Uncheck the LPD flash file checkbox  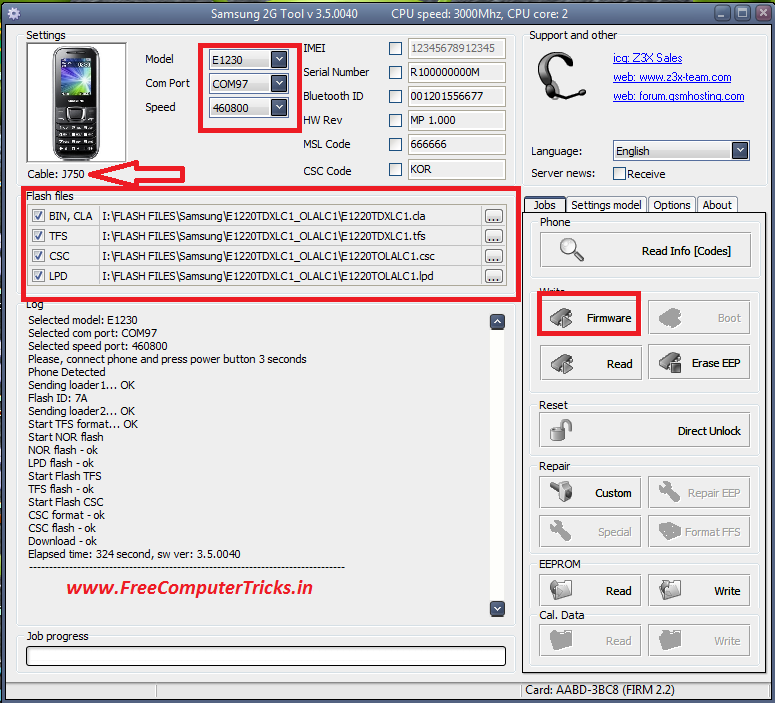point(38,275)
